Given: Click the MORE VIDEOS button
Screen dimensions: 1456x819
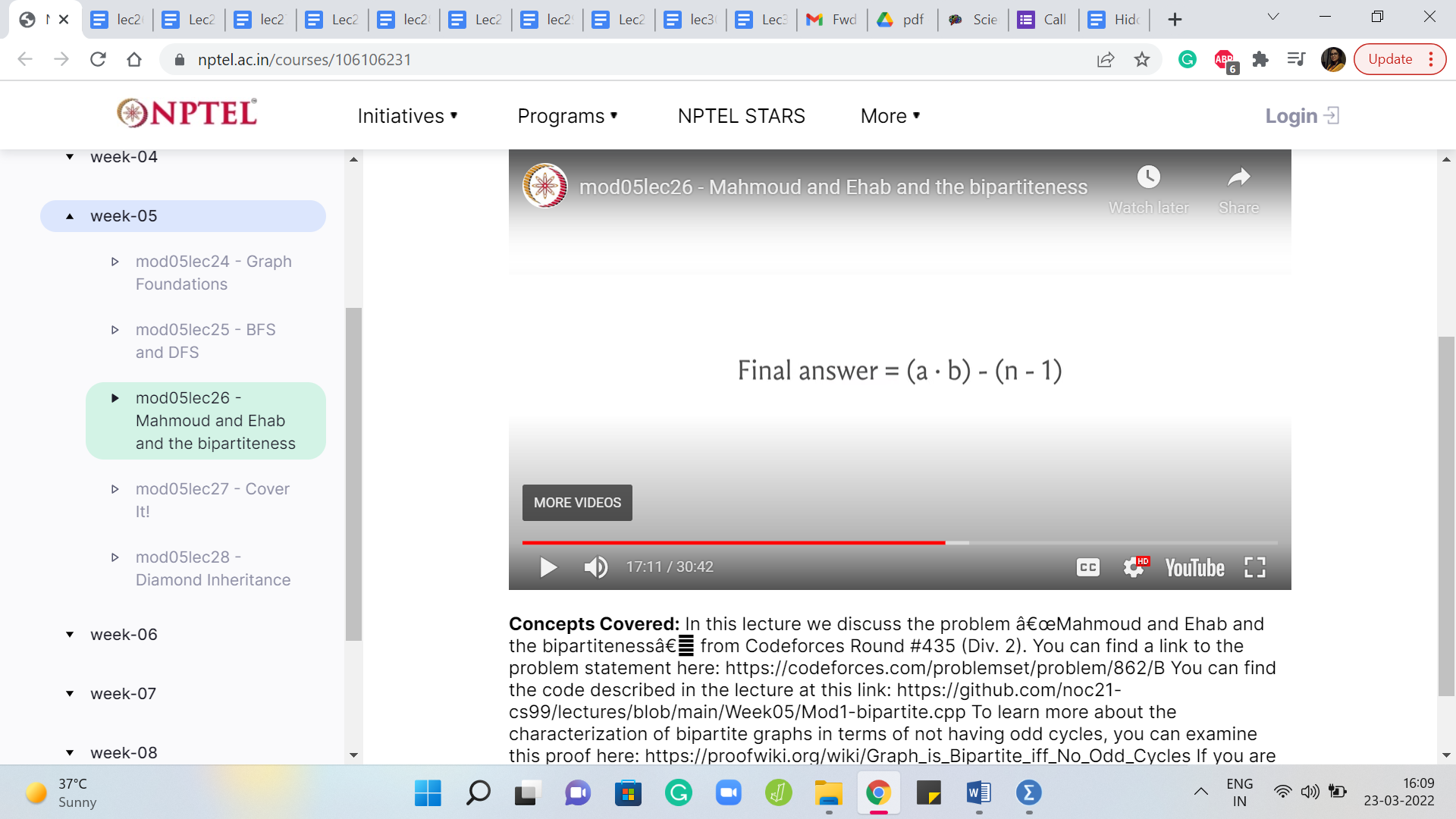Looking at the screenshot, I should (x=577, y=503).
